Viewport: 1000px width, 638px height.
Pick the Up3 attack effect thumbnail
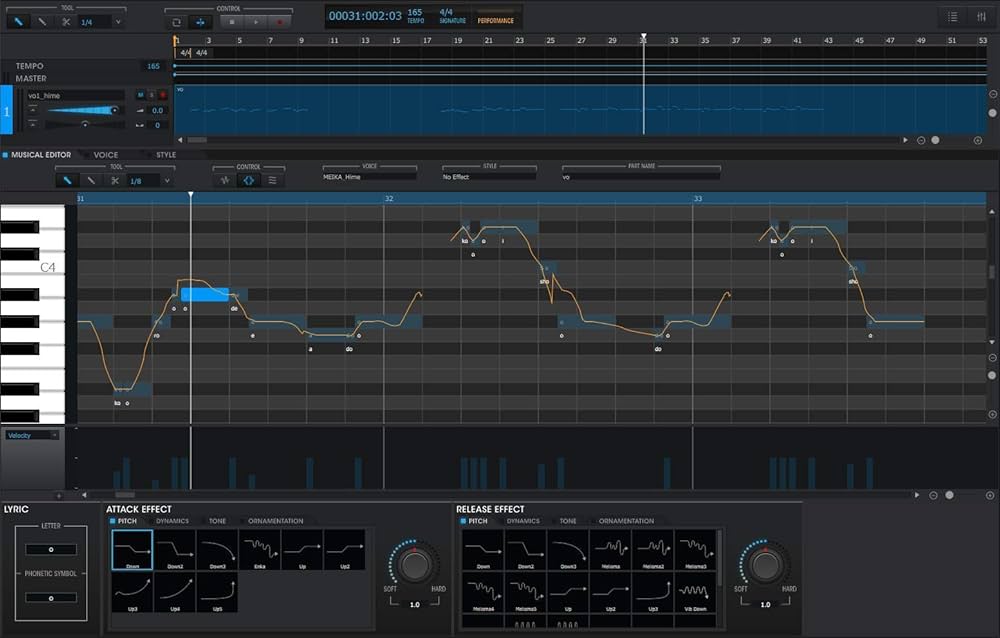pos(132,593)
